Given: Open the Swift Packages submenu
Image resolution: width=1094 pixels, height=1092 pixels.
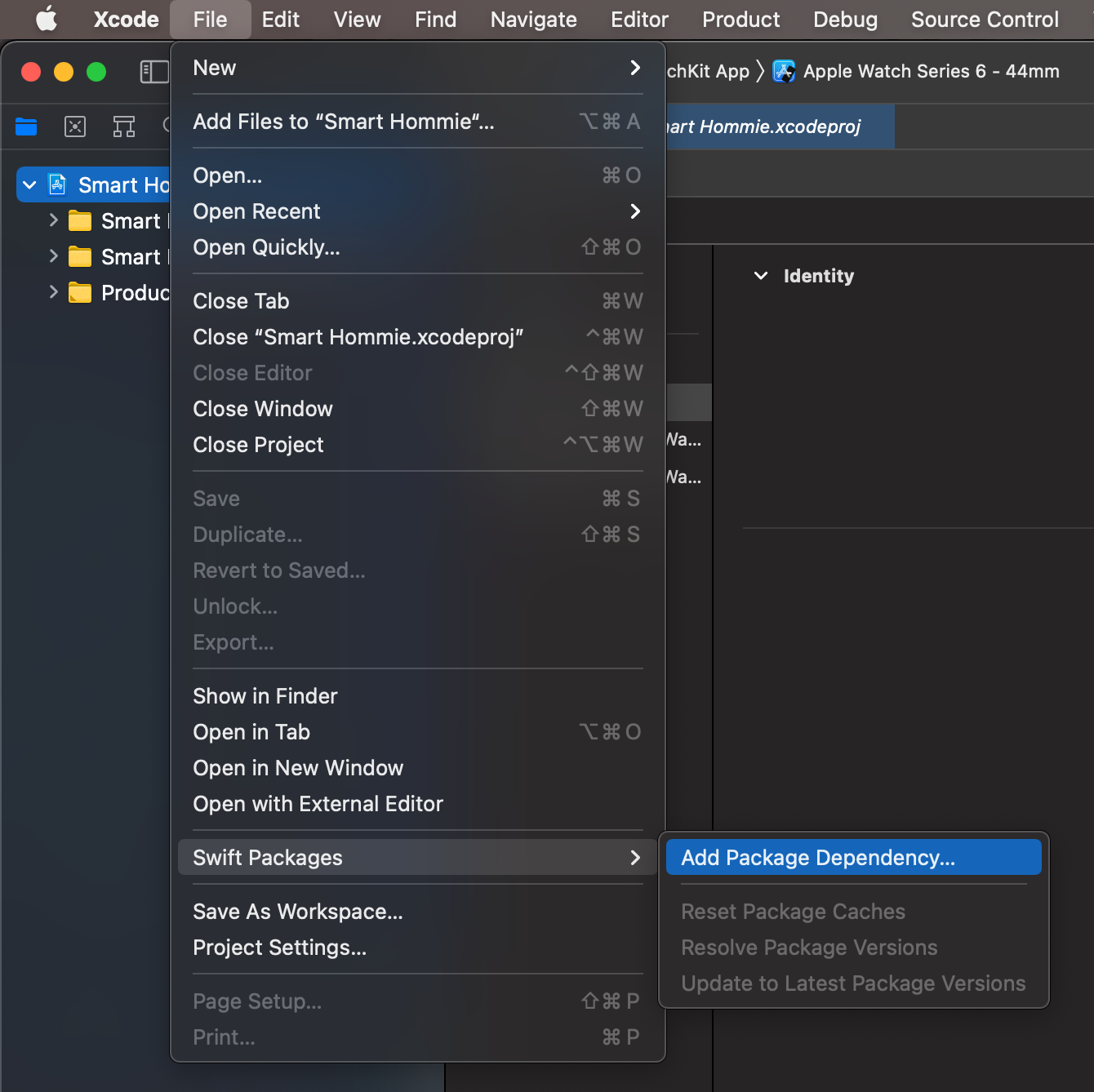Looking at the screenshot, I should 268,857.
